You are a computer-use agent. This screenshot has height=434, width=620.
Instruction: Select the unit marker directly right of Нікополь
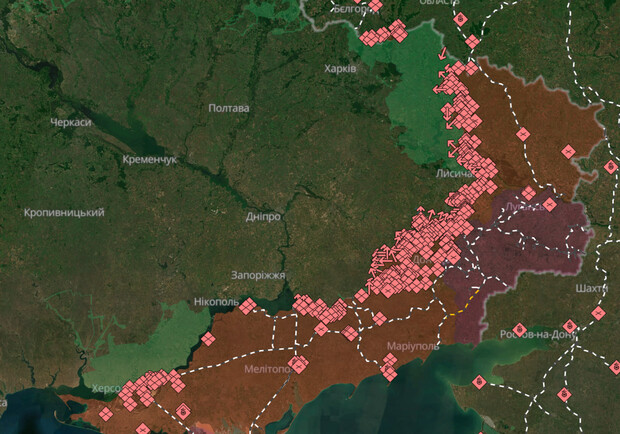246,306
